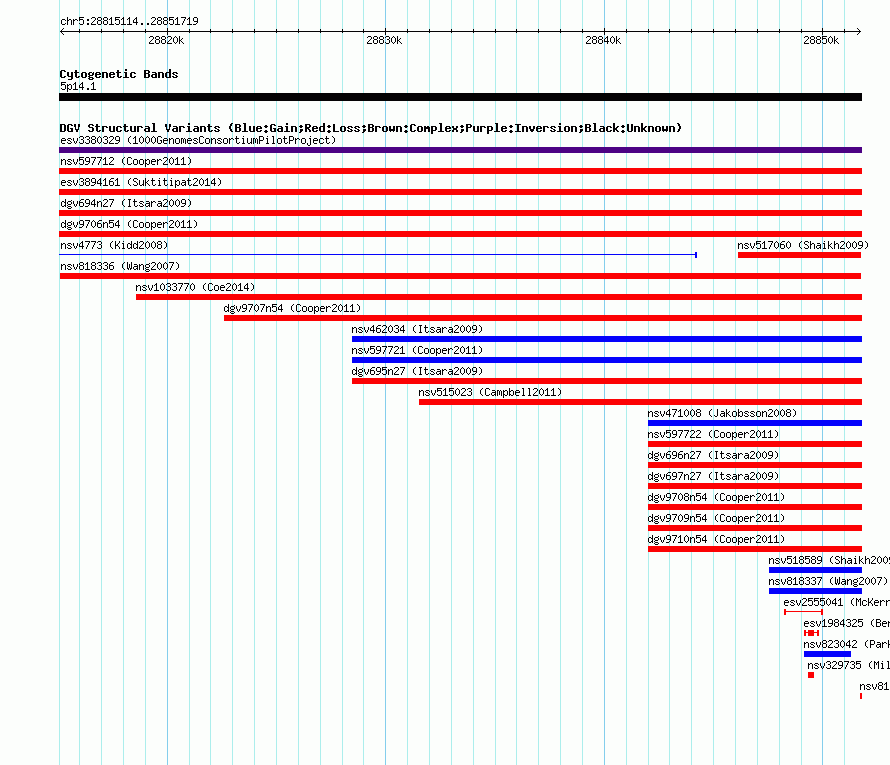Click the red bar under dgv9707n54
890x765 pixels.
click(543, 318)
